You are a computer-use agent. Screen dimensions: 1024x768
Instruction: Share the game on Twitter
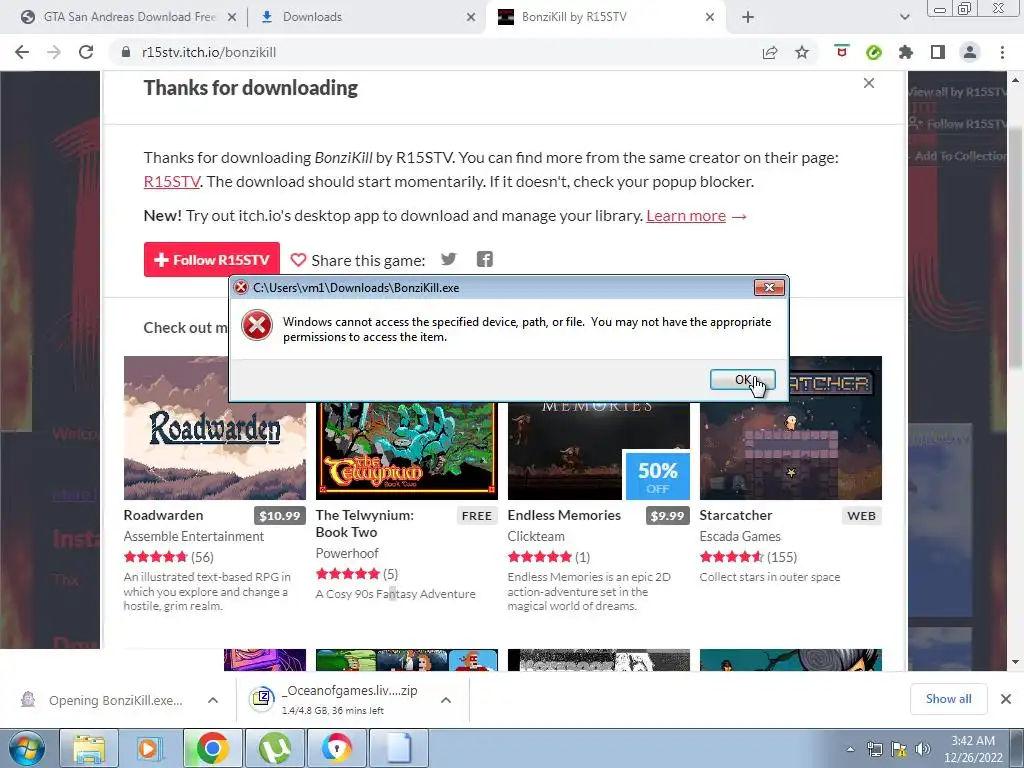(x=449, y=259)
